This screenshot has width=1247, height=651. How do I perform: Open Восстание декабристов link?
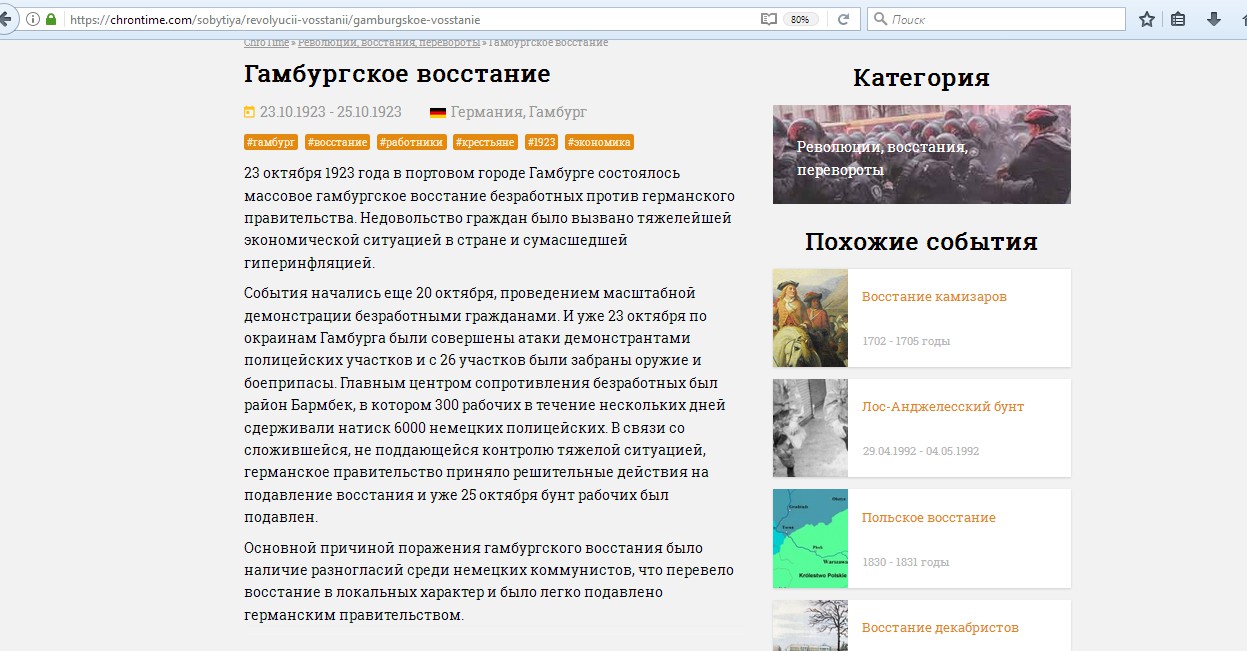pyautogui.click(x=940, y=628)
